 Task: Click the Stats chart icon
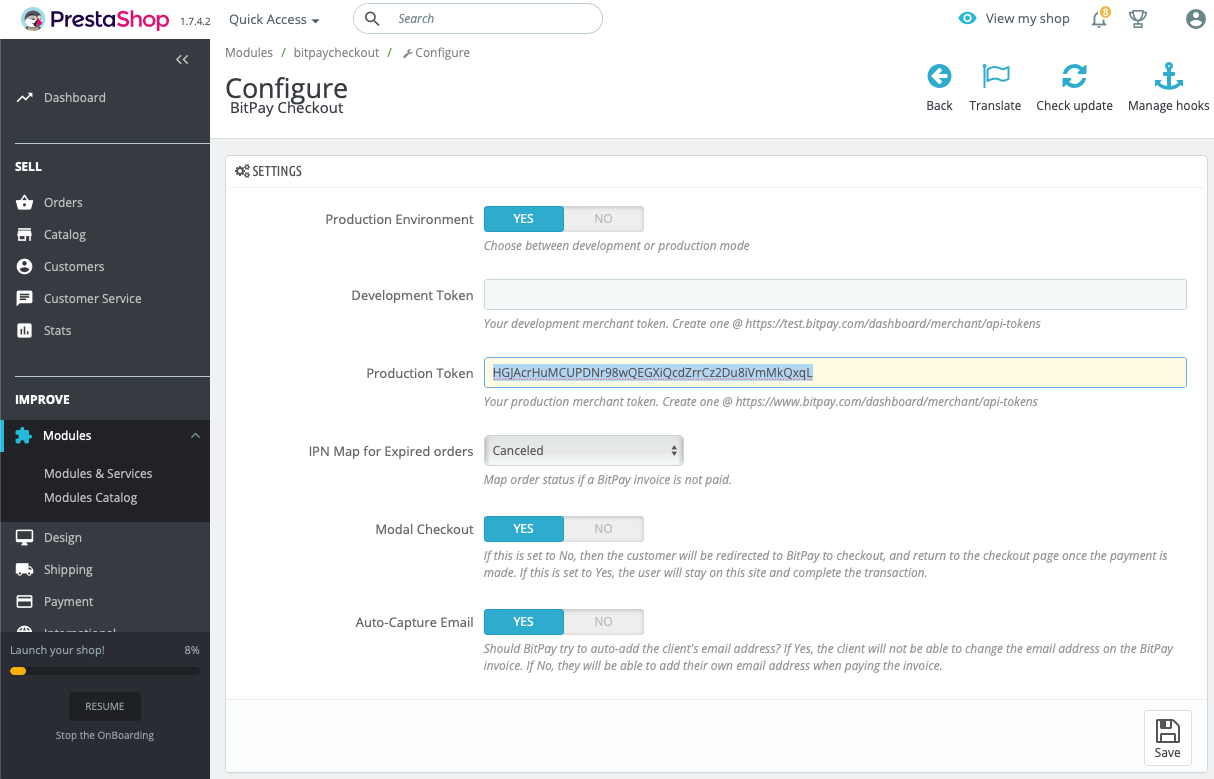24,331
